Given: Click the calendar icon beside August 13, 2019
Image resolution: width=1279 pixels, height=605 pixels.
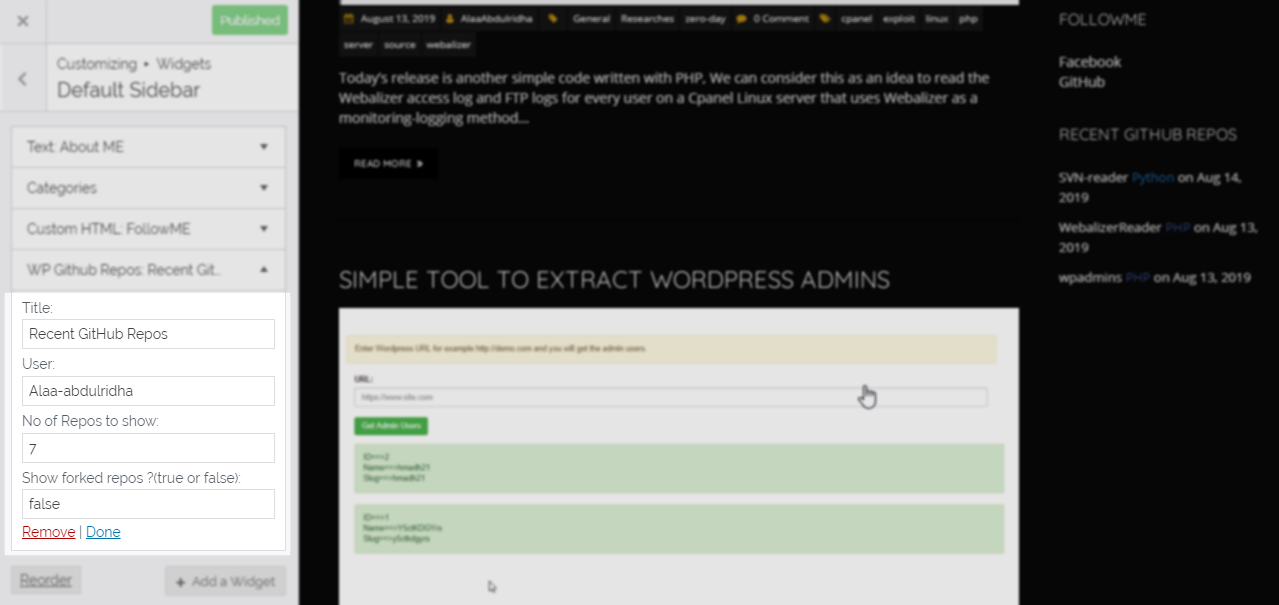Looking at the screenshot, I should 348,19.
